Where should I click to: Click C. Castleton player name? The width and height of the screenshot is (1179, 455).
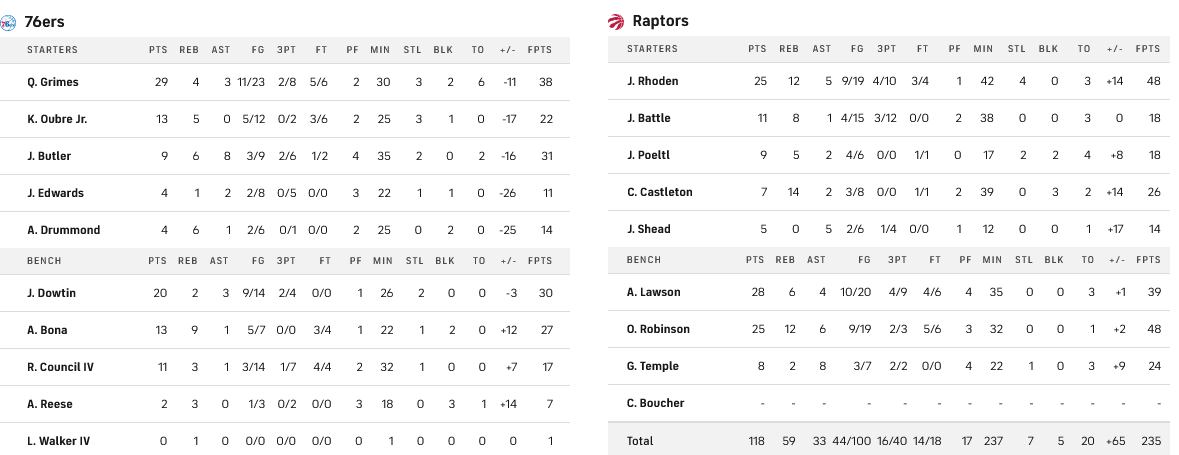coord(660,192)
